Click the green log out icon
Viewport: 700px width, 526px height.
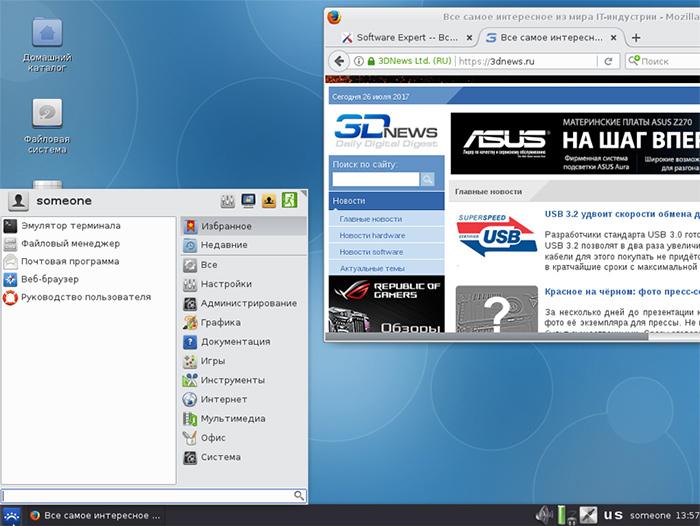tap(289, 200)
